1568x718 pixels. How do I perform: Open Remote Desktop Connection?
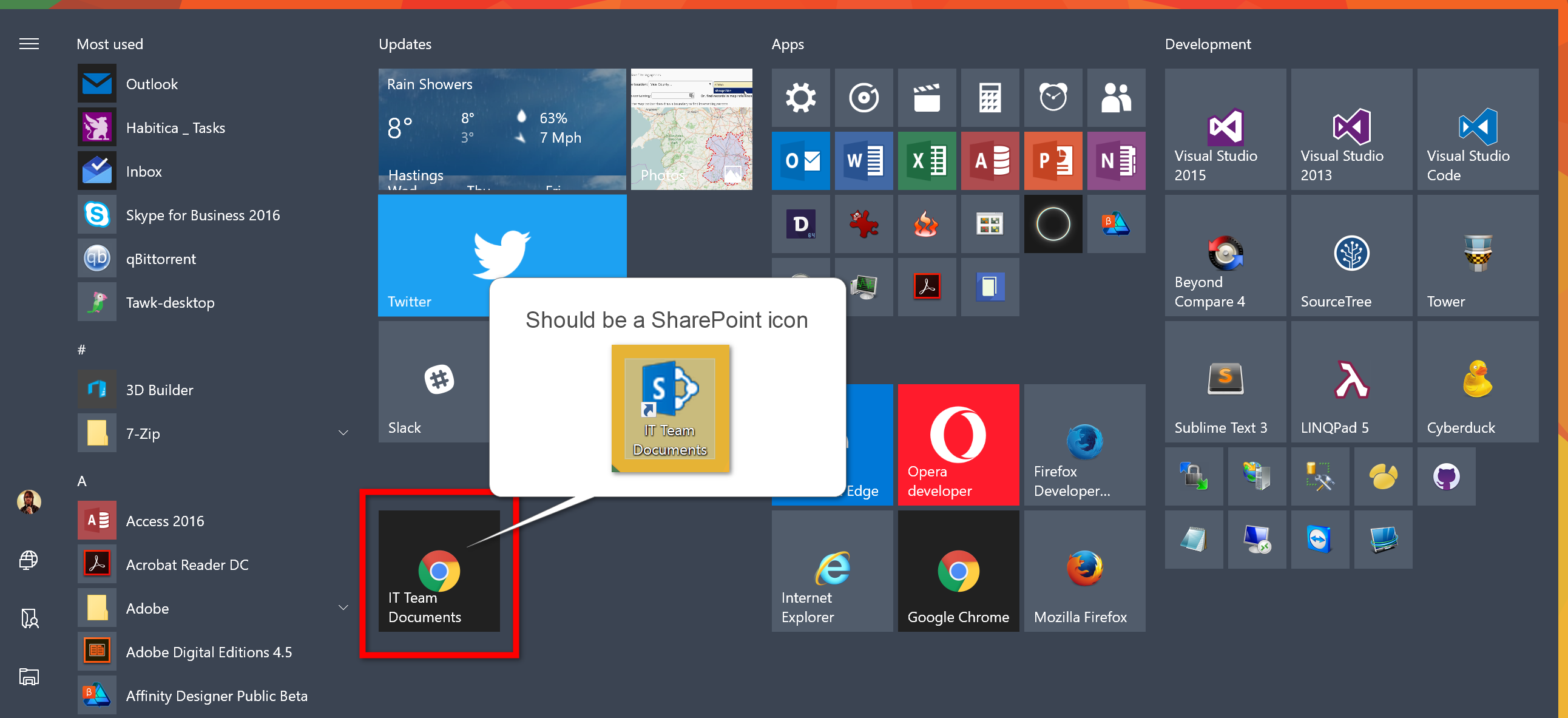[x=1257, y=540]
